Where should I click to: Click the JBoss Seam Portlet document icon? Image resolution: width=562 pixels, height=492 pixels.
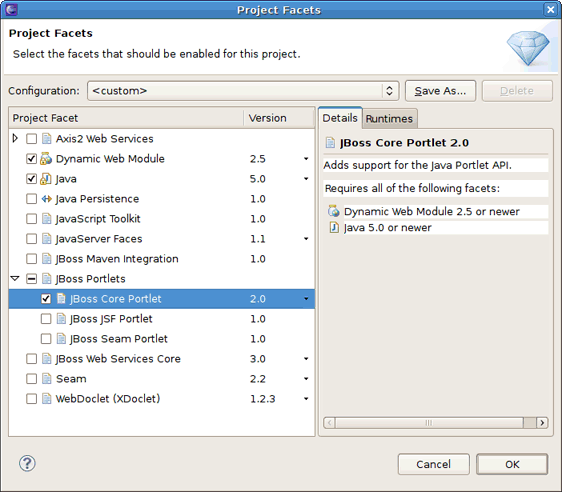click(61, 339)
